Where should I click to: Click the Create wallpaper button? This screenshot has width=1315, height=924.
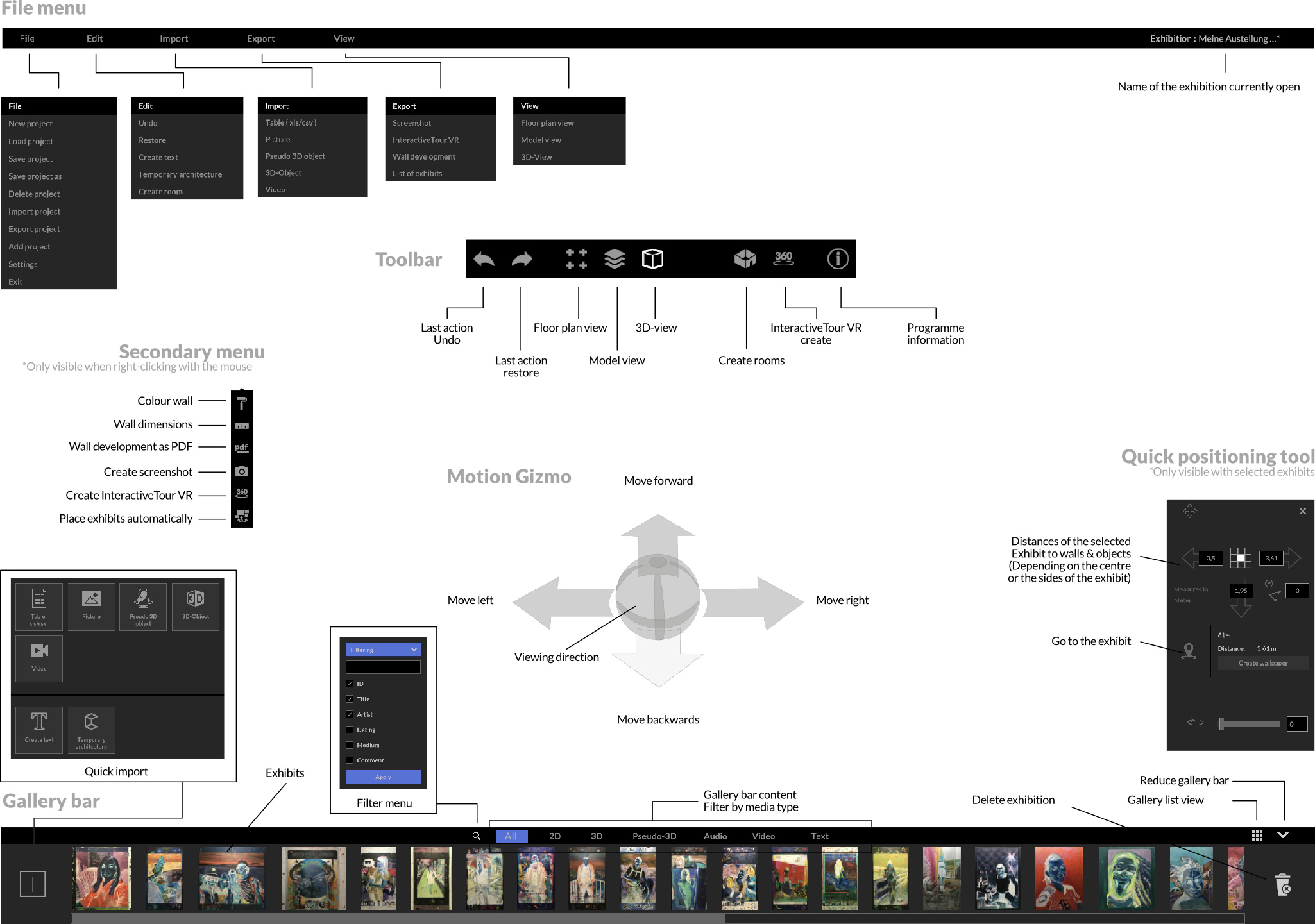pos(1263,663)
